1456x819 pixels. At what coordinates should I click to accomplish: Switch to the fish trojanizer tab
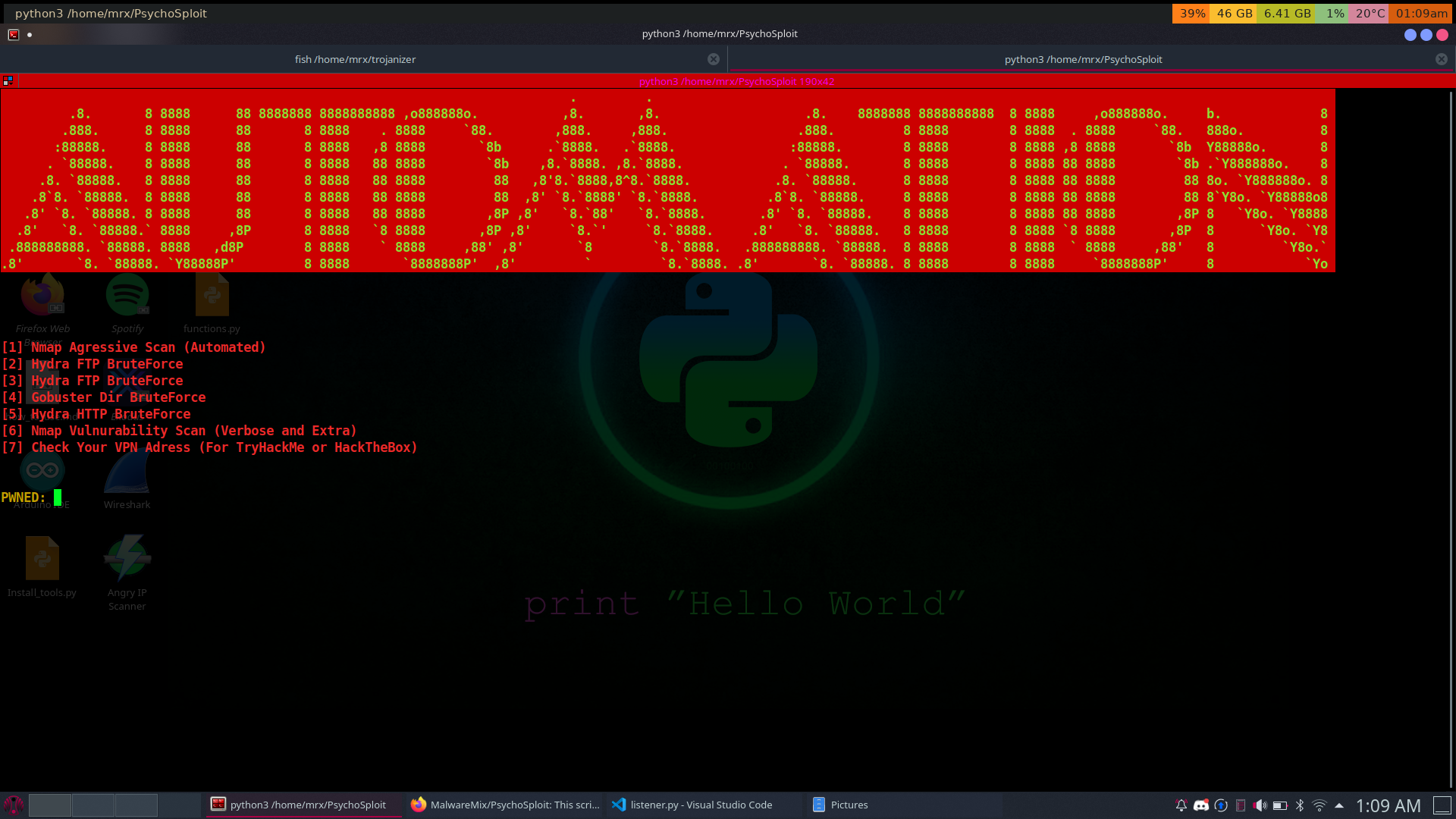tap(355, 59)
